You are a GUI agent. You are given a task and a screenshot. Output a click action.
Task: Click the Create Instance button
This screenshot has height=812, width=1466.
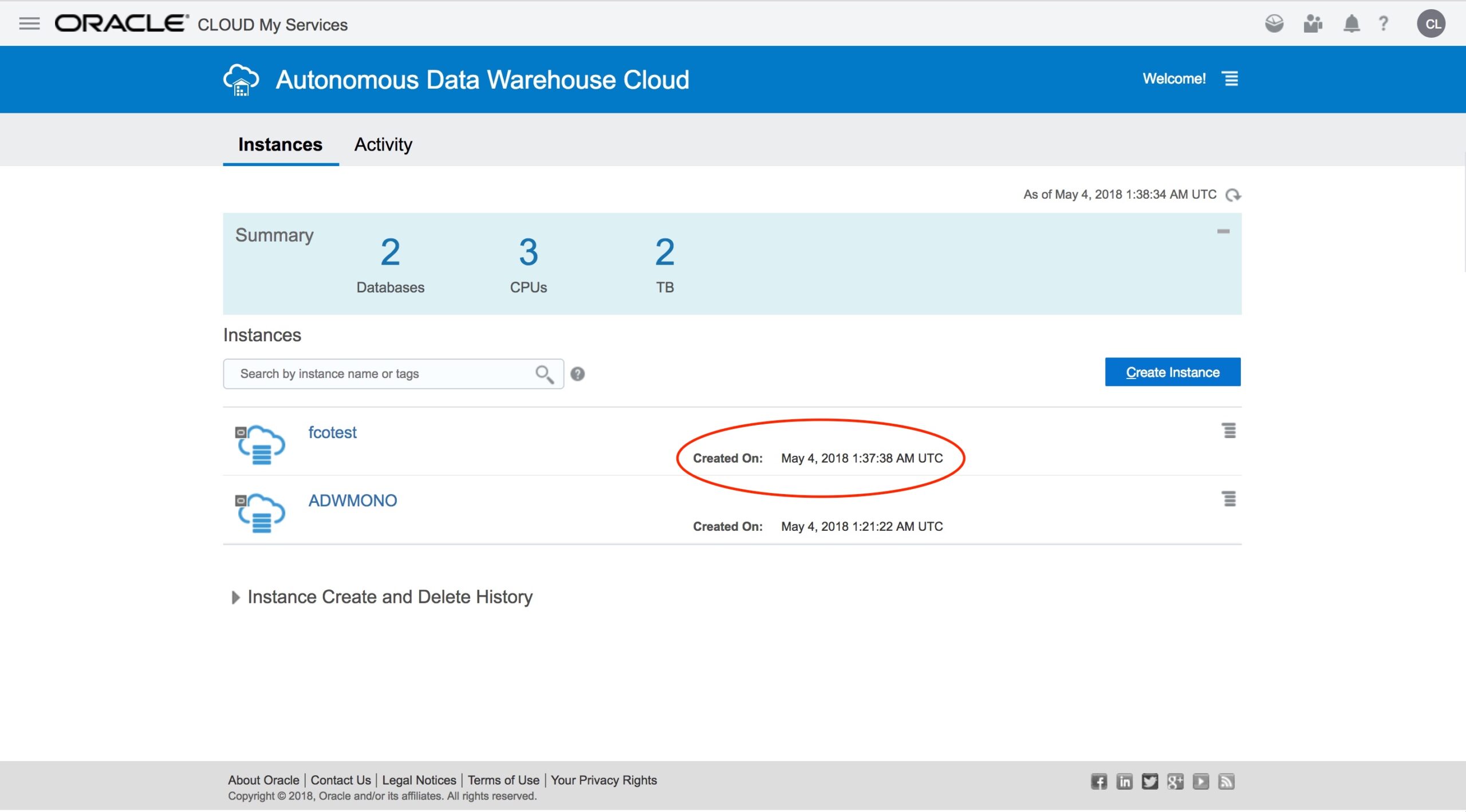pyautogui.click(x=1172, y=373)
